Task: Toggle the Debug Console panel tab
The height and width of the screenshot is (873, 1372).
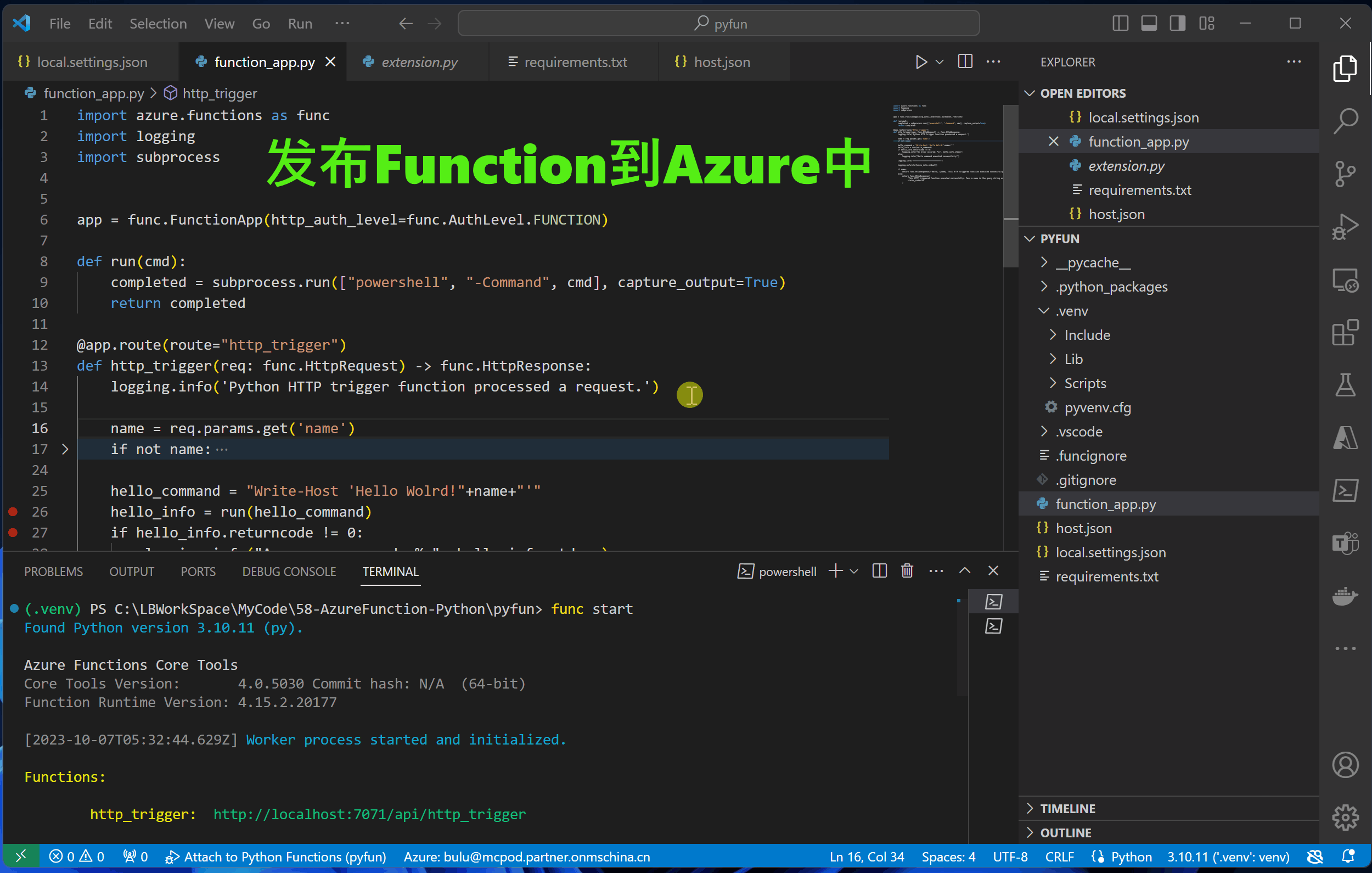Action: 288,572
